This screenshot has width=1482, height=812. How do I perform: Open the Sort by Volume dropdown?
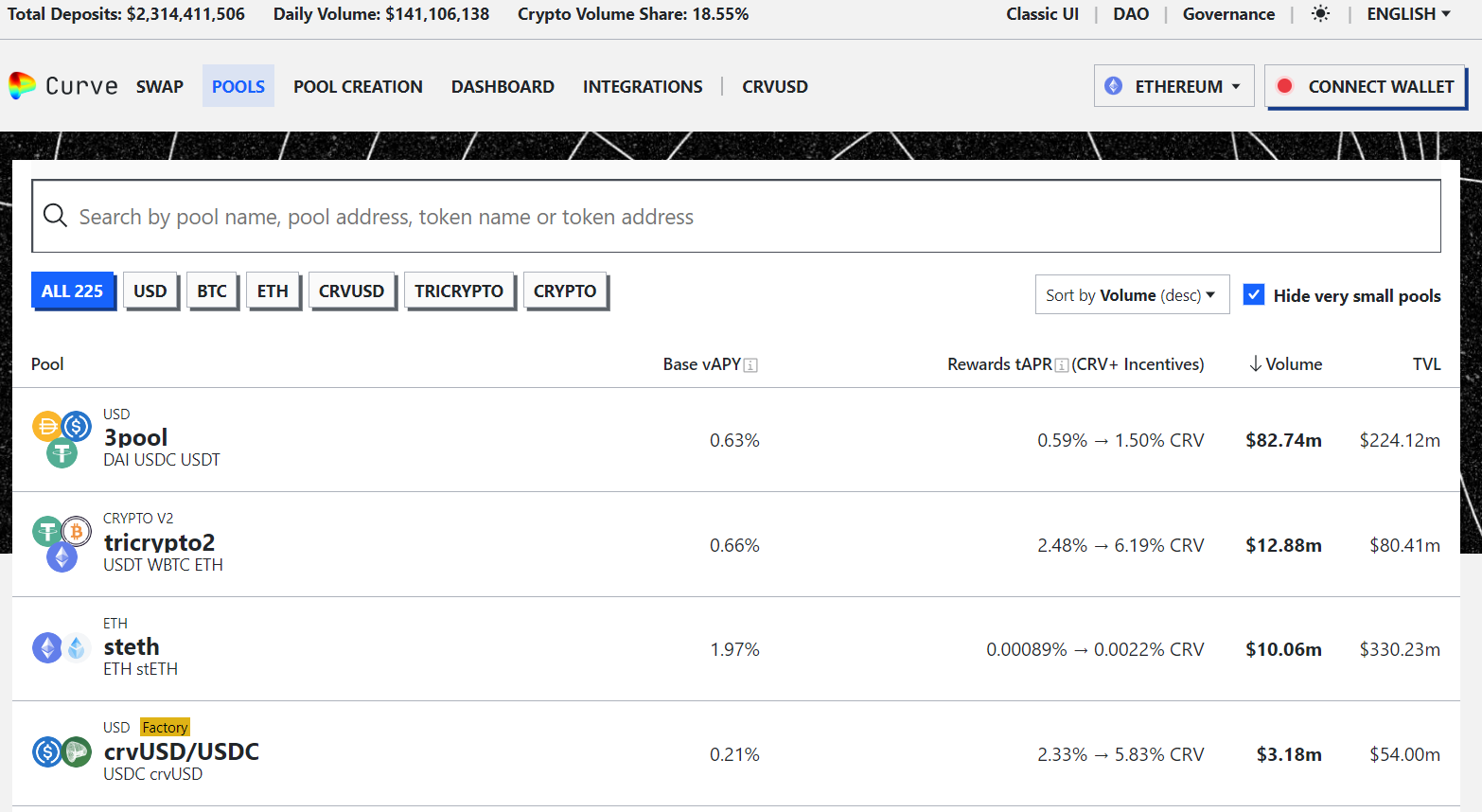(x=1132, y=295)
